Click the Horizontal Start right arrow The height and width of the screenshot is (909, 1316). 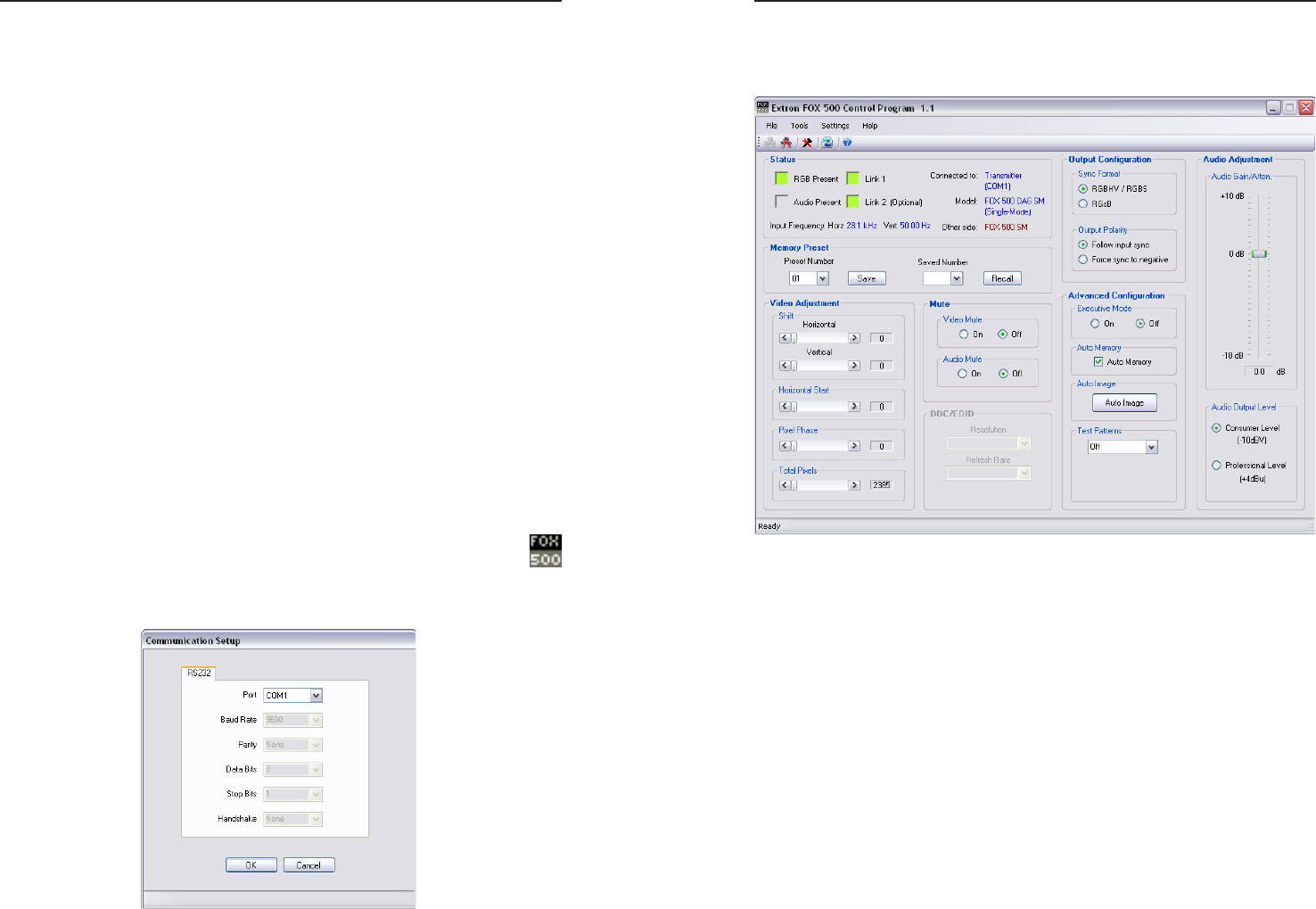click(854, 407)
